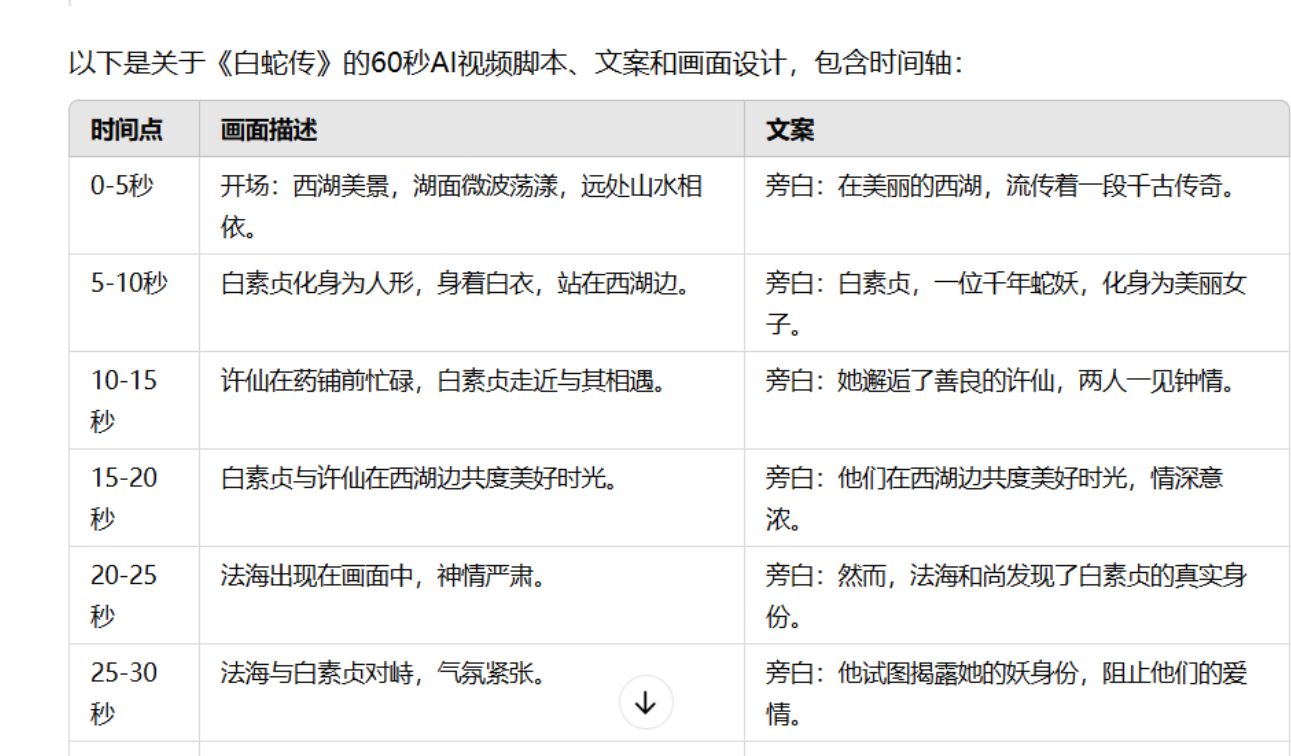Click the 25-30秒 time cell
This screenshot has height=756, width=1291.
tap(134, 693)
